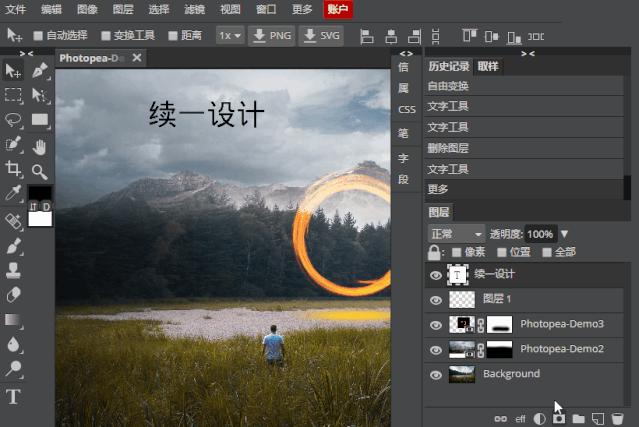The height and width of the screenshot is (427, 639).
Task: Hide the 续一设计 text layer
Action: (436, 275)
